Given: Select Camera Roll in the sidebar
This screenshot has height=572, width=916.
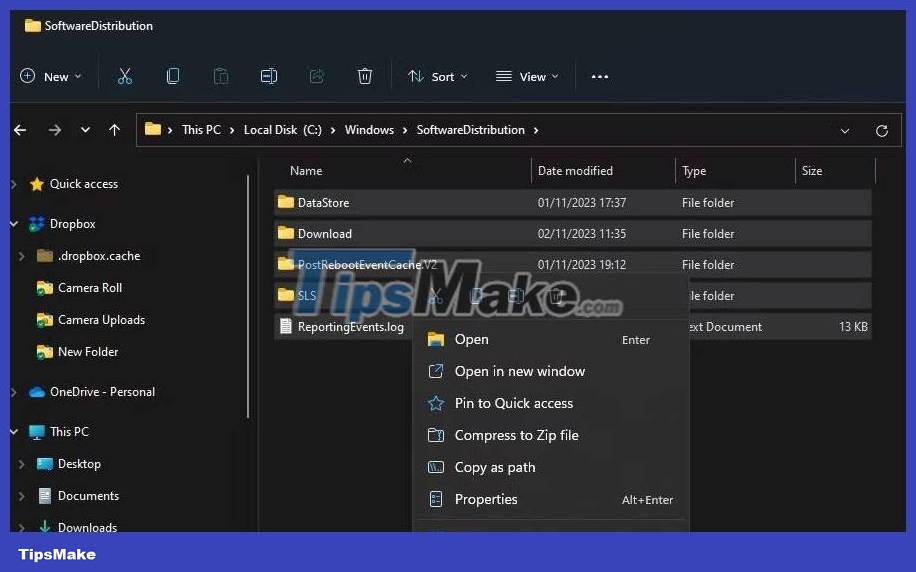Looking at the screenshot, I should point(90,288).
